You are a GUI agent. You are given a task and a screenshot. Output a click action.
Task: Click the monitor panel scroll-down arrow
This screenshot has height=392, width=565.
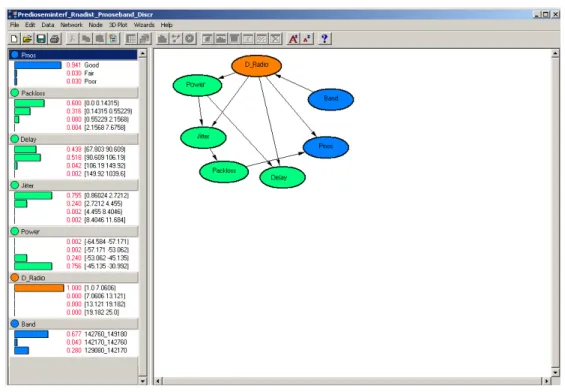pos(143,381)
